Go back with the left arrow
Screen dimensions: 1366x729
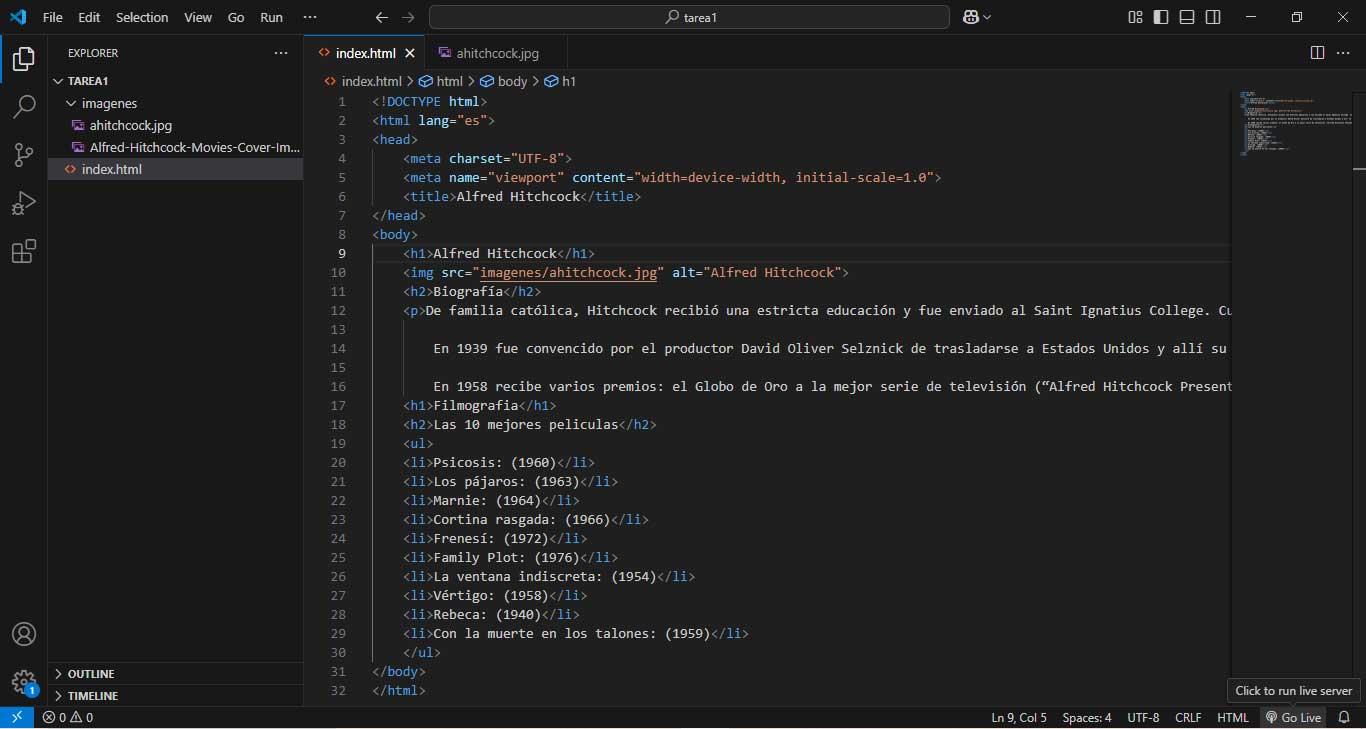point(381,17)
